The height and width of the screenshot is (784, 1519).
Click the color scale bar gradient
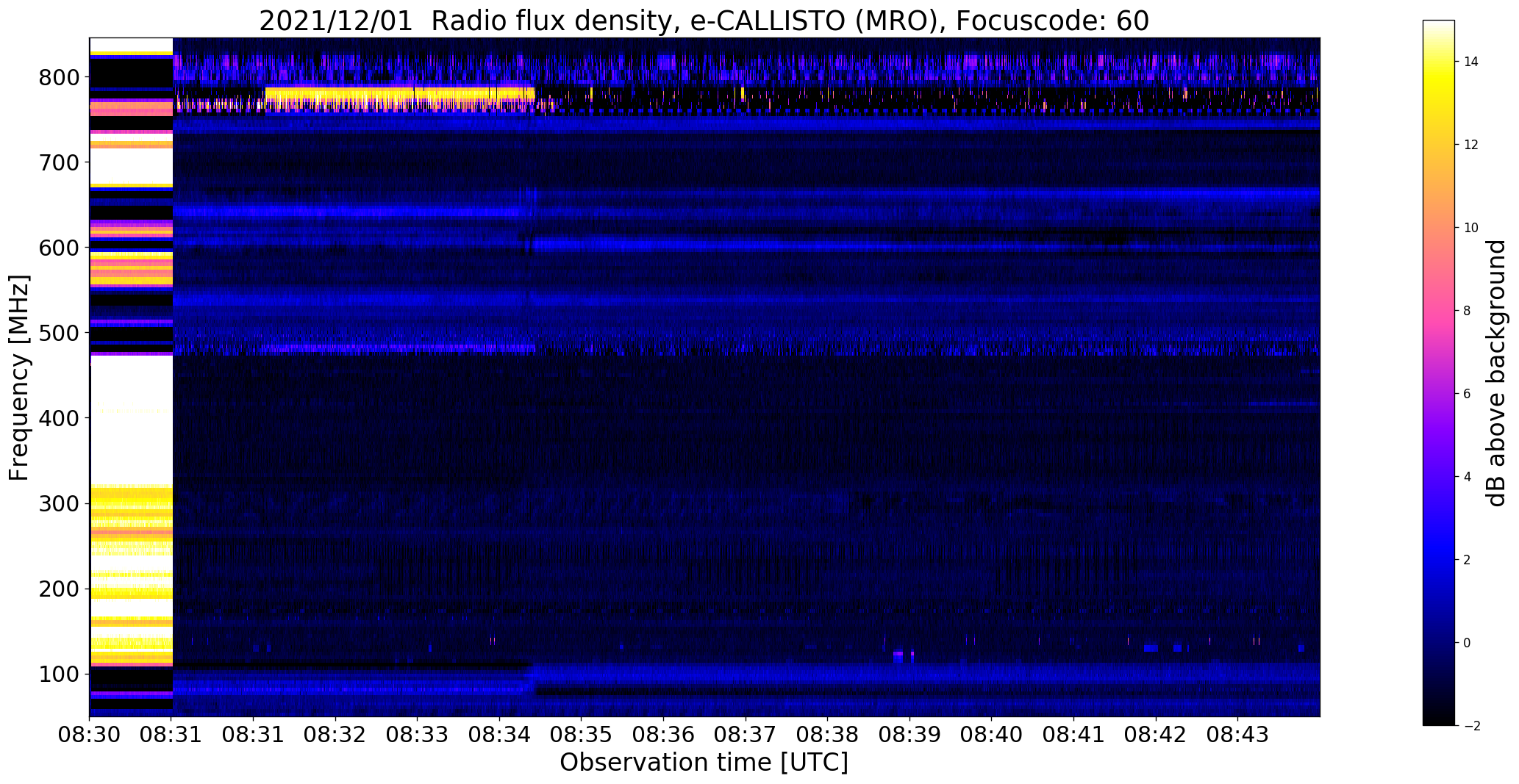(x=1439, y=373)
